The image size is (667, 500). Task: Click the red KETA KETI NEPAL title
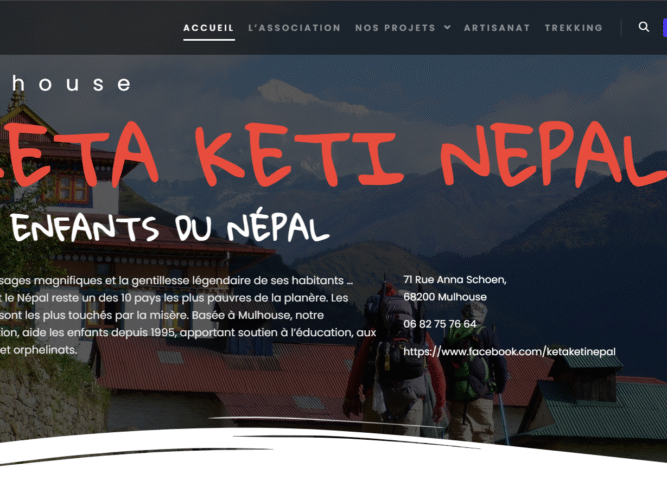(x=332, y=154)
